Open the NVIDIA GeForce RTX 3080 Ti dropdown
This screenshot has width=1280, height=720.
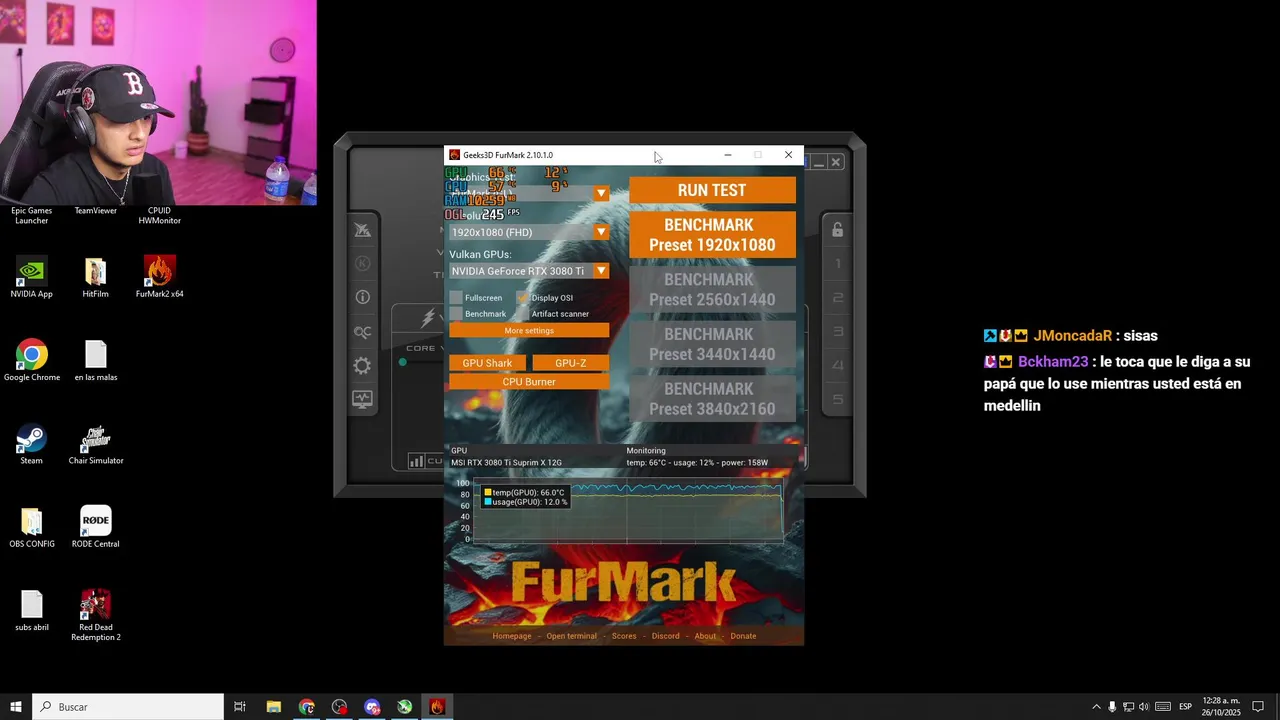click(529, 271)
